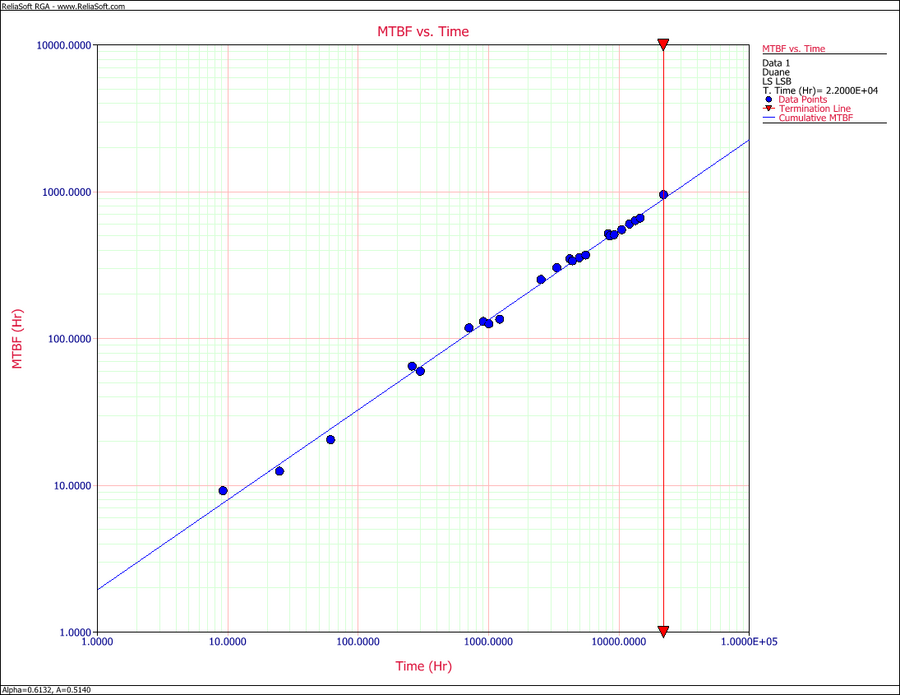Click the 'Duane' model name in legend
The height and width of the screenshot is (695, 900).
click(x=776, y=72)
